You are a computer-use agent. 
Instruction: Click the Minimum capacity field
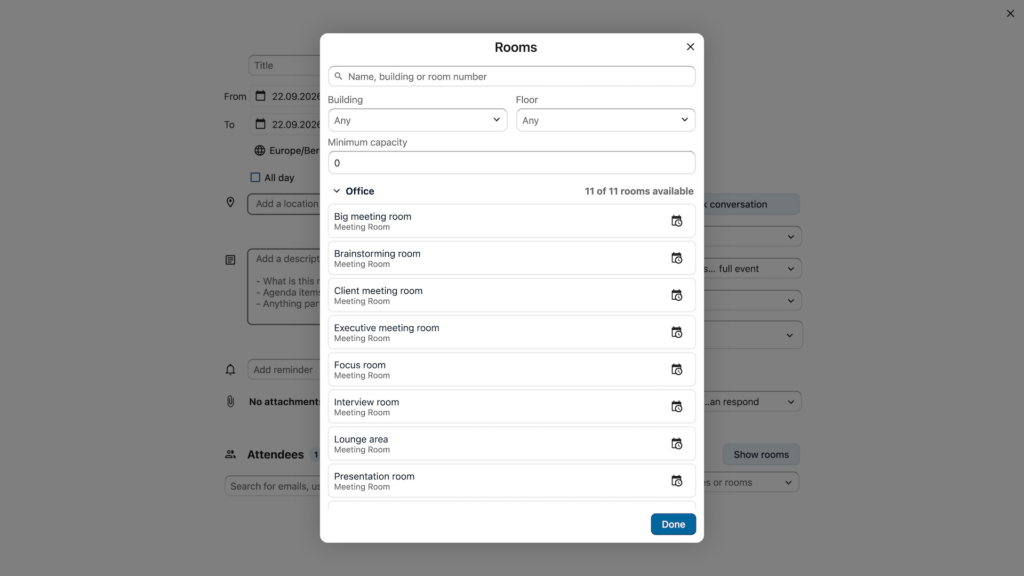(512, 163)
